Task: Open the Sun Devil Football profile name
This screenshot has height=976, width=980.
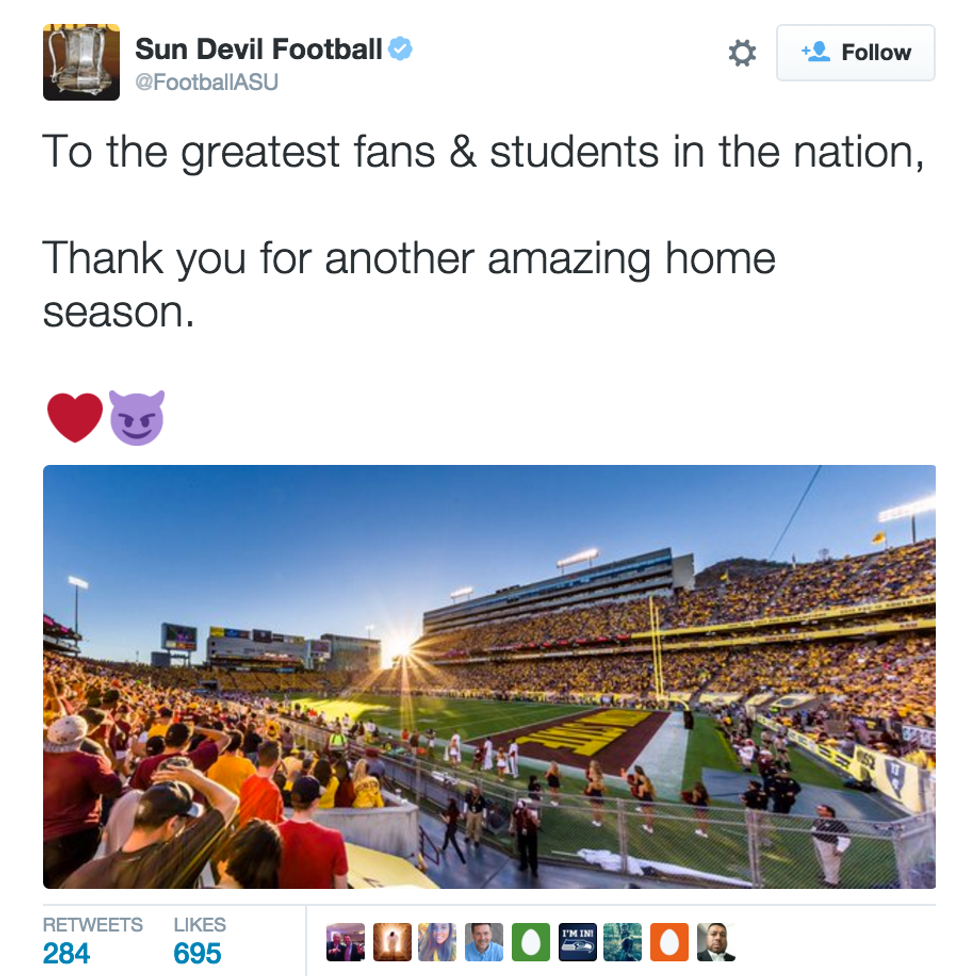Action: tap(259, 48)
